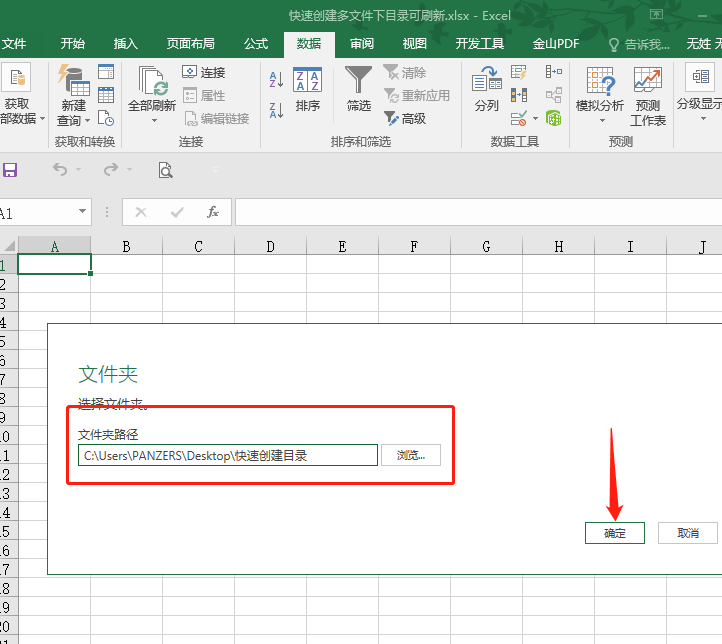This screenshot has height=644, width=722.
Task: Sort descending with the Z-to-A icon
Action: [x=276, y=111]
